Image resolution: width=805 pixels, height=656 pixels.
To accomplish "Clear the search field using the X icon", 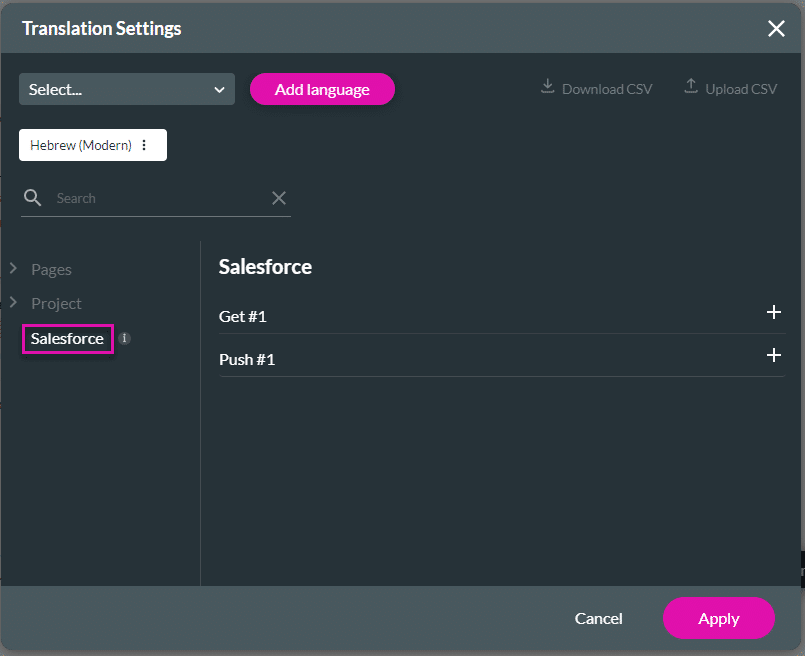I will (x=279, y=197).
